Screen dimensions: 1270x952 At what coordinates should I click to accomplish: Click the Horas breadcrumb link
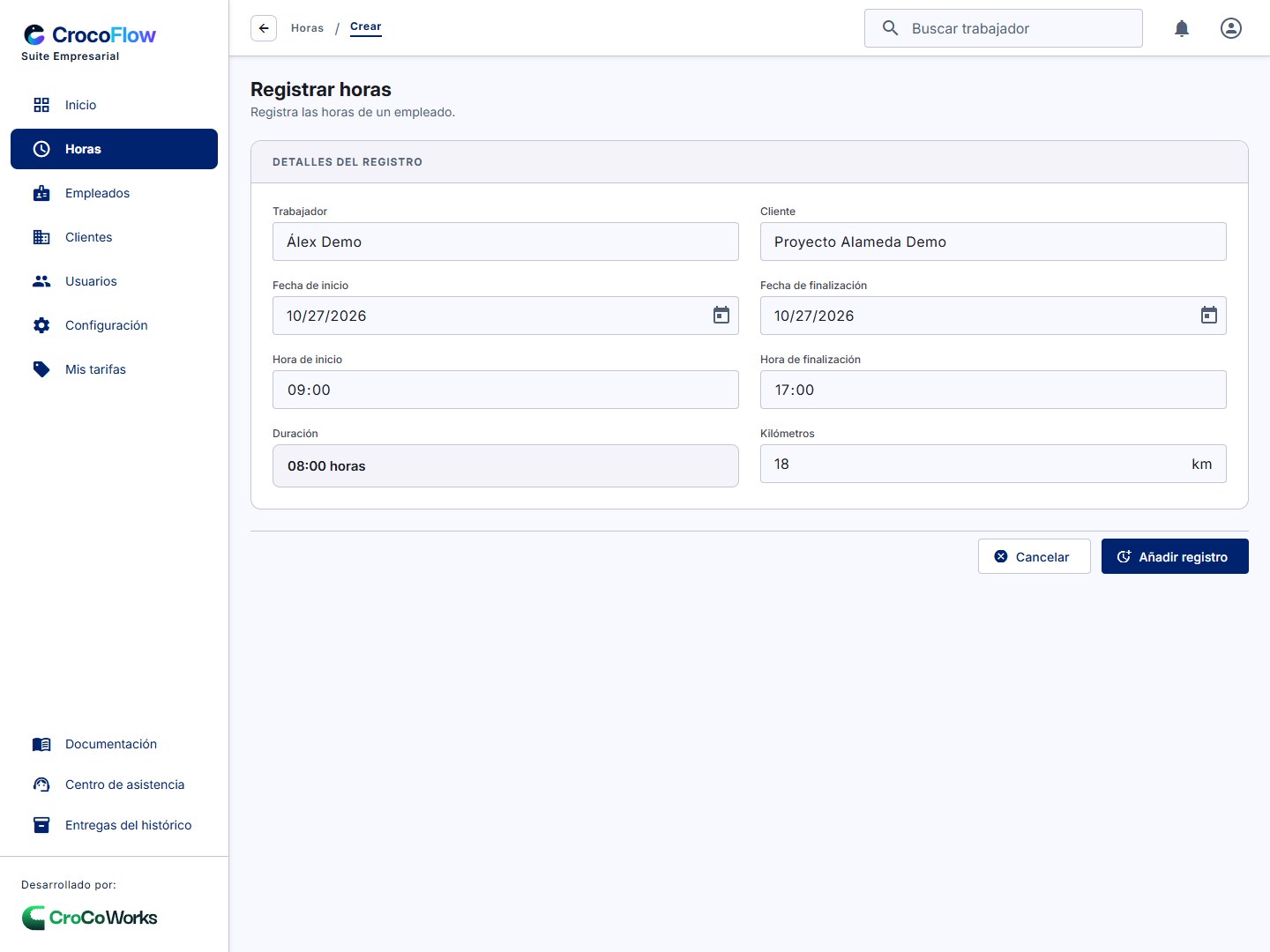[307, 28]
